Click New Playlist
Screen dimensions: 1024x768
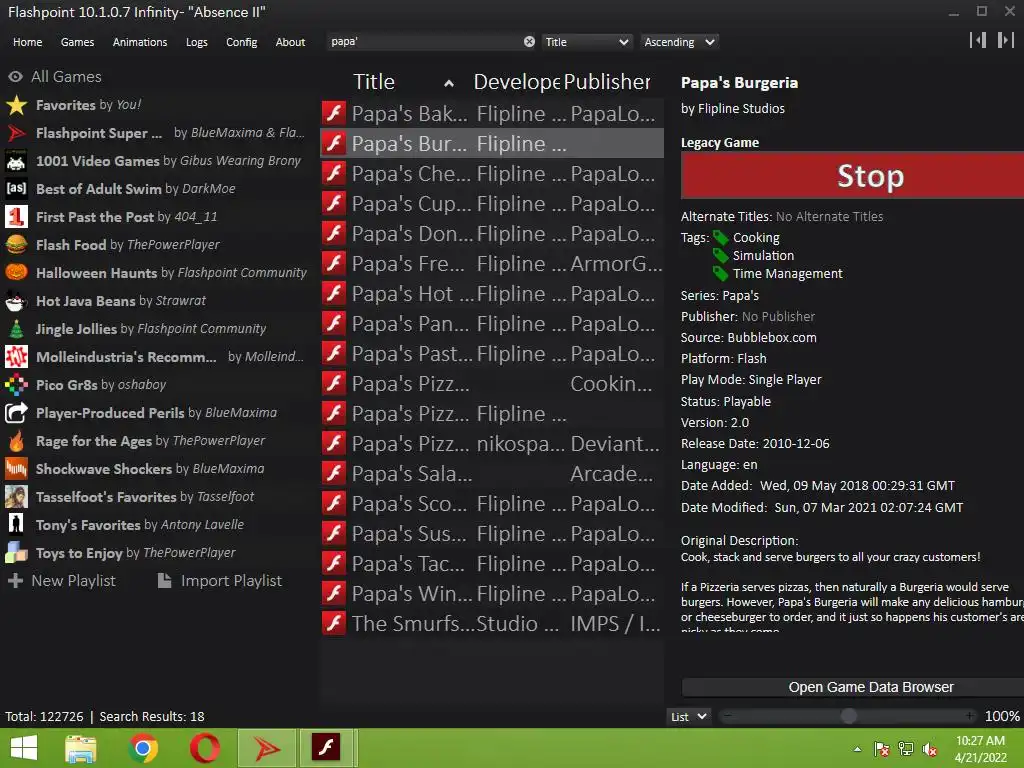(x=62, y=581)
